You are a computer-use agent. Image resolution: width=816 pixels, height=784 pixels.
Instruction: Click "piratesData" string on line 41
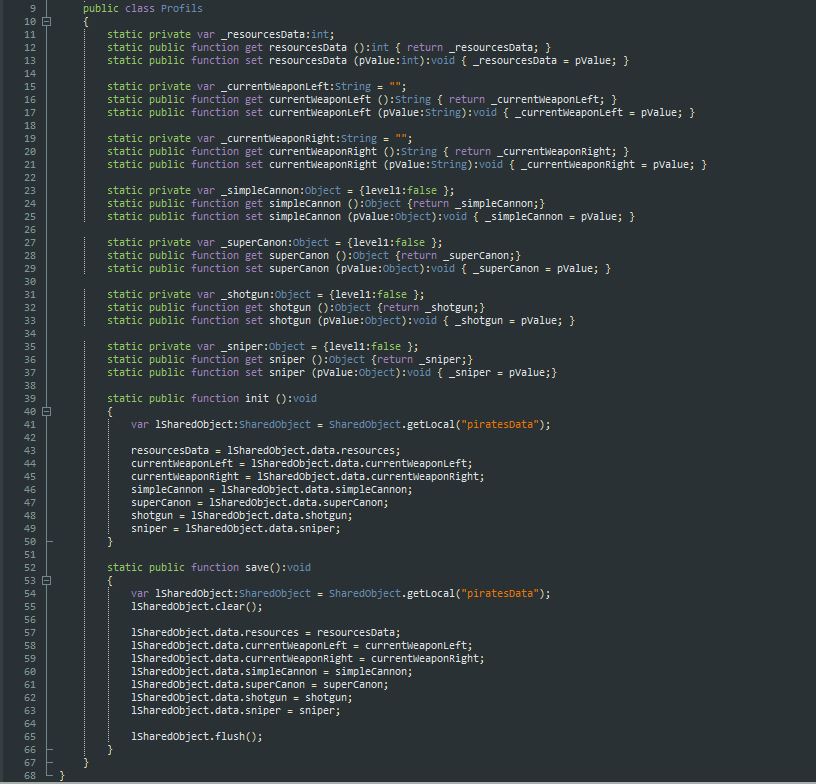[500, 425]
